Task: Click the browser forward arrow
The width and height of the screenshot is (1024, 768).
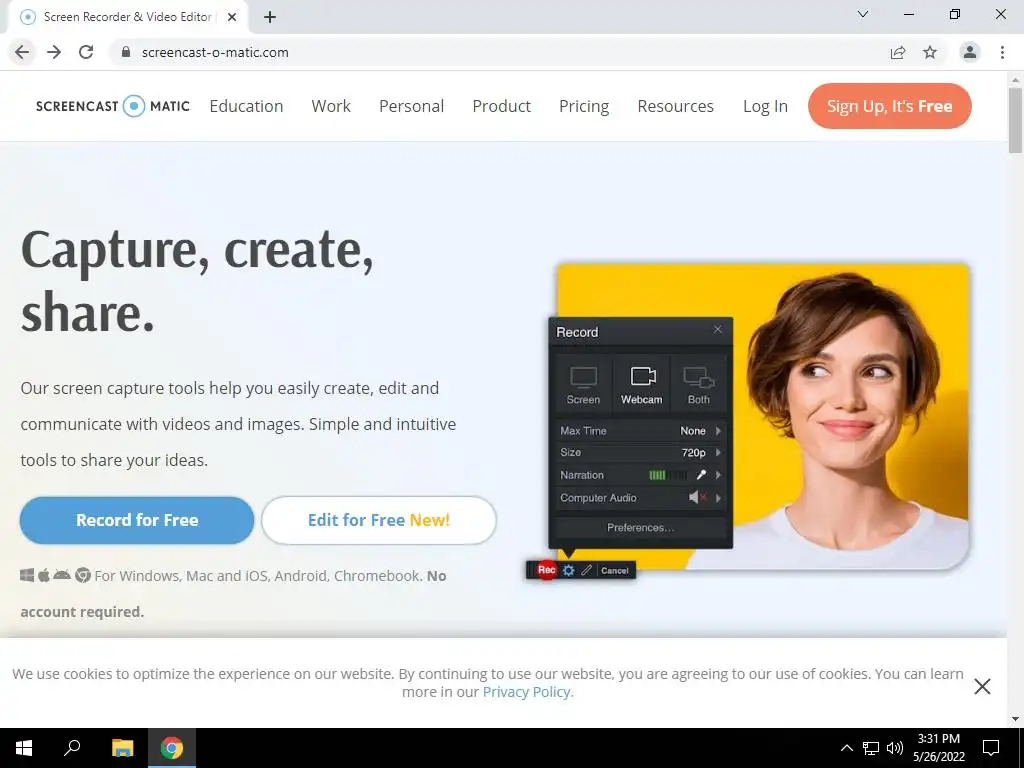Action: [x=54, y=52]
